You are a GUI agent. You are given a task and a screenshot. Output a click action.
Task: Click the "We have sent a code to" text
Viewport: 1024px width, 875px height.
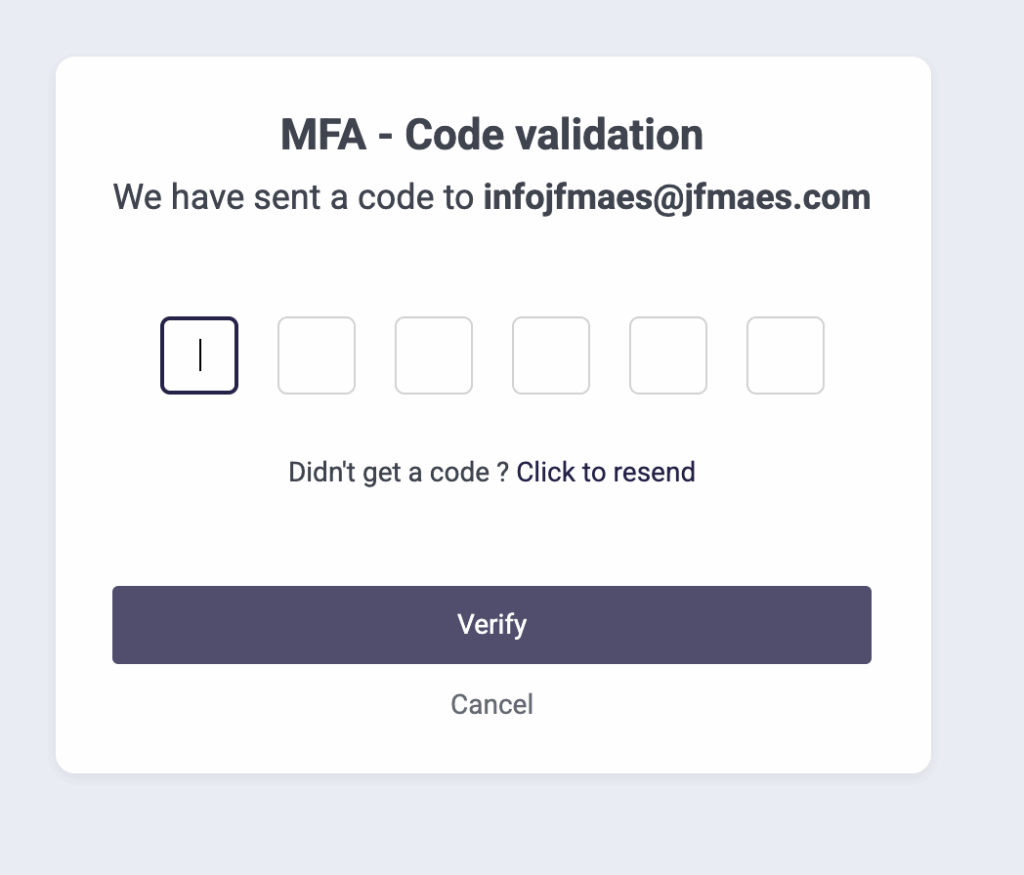[x=293, y=197]
